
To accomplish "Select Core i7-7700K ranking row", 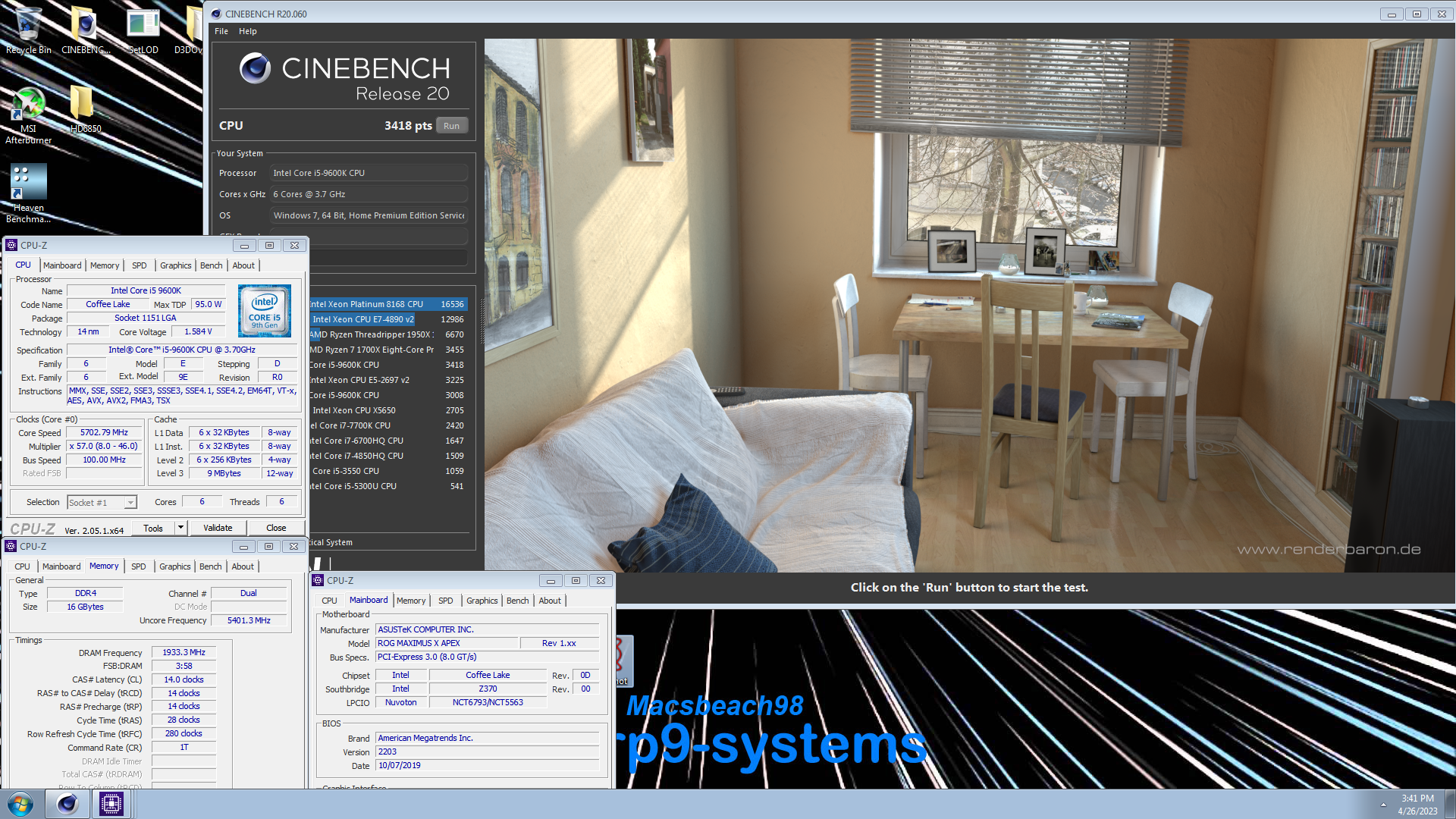I will click(388, 425).
